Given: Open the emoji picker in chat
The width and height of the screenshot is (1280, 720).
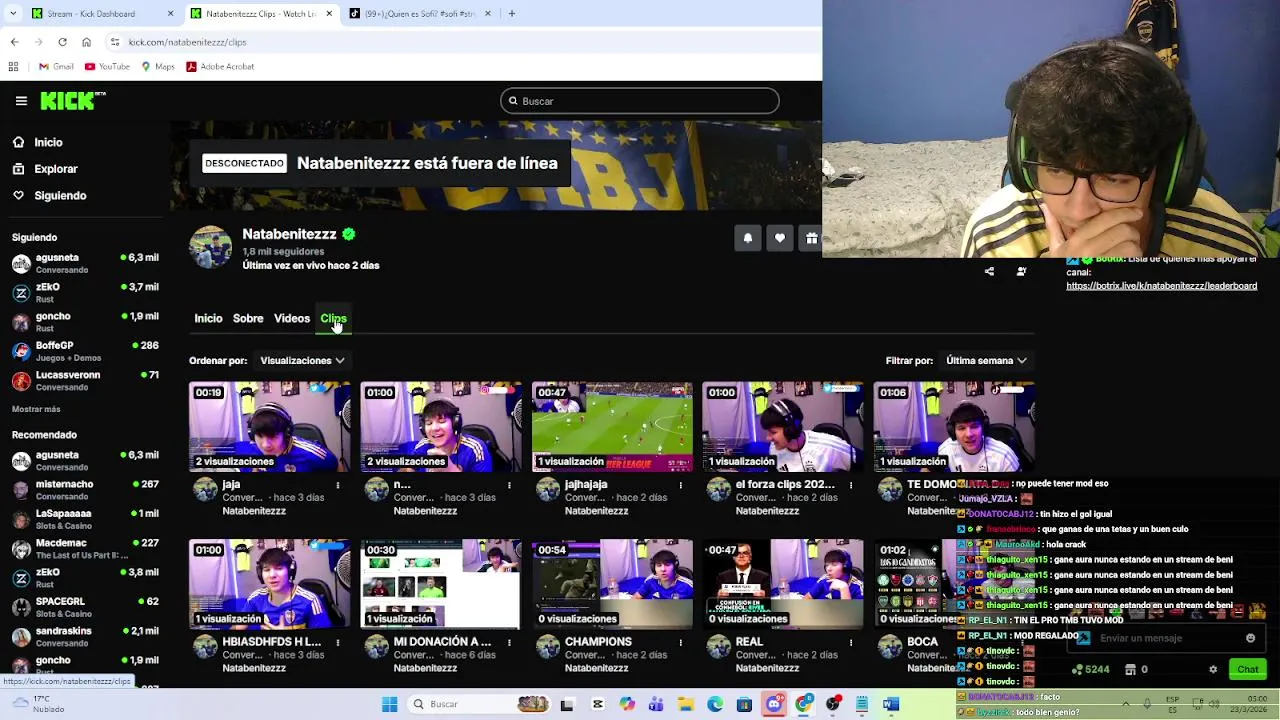Looking at the screenshot, I should click(1250, 638).
